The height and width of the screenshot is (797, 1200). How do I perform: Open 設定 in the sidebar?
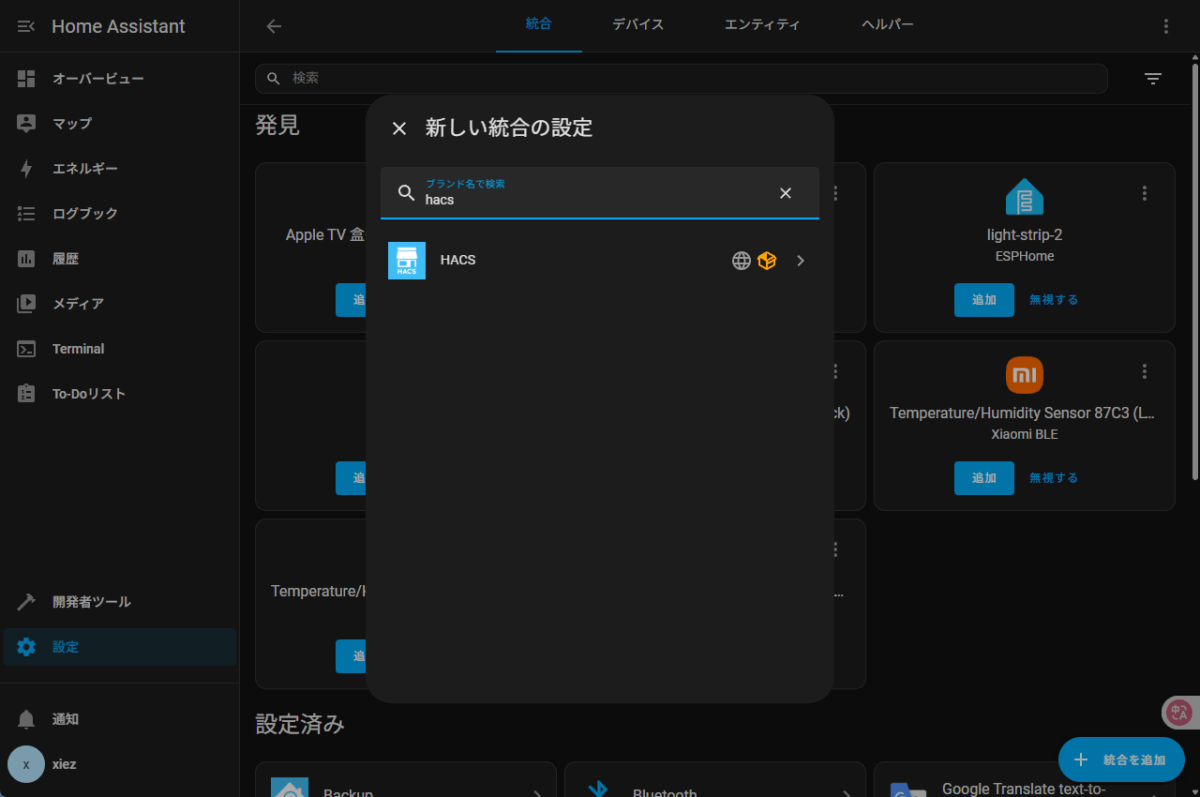(120, 647)
